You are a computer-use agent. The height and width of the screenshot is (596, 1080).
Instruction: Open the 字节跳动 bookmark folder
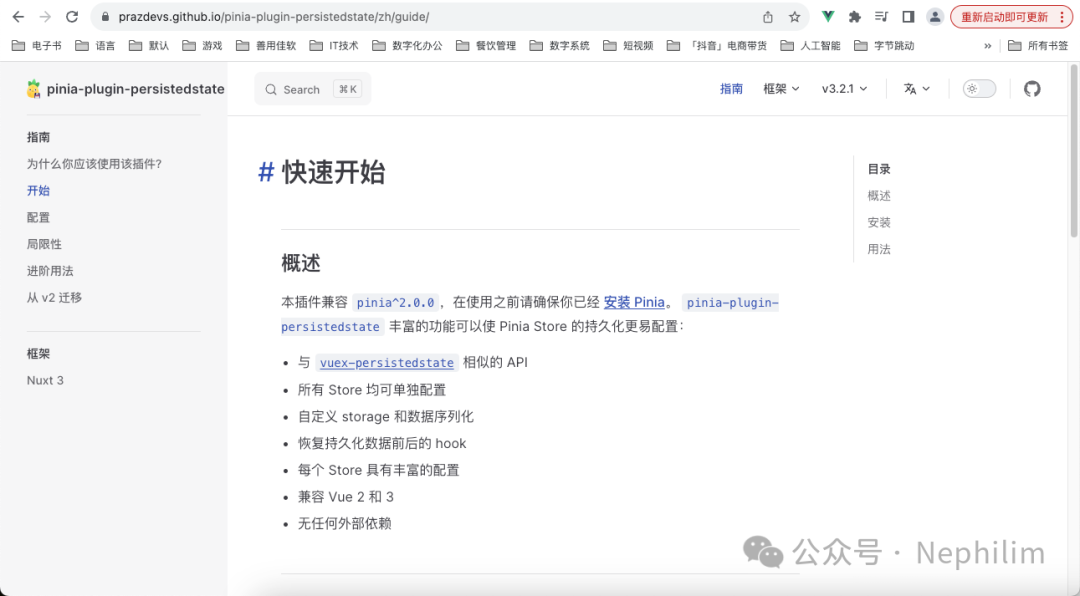[884, 45]
